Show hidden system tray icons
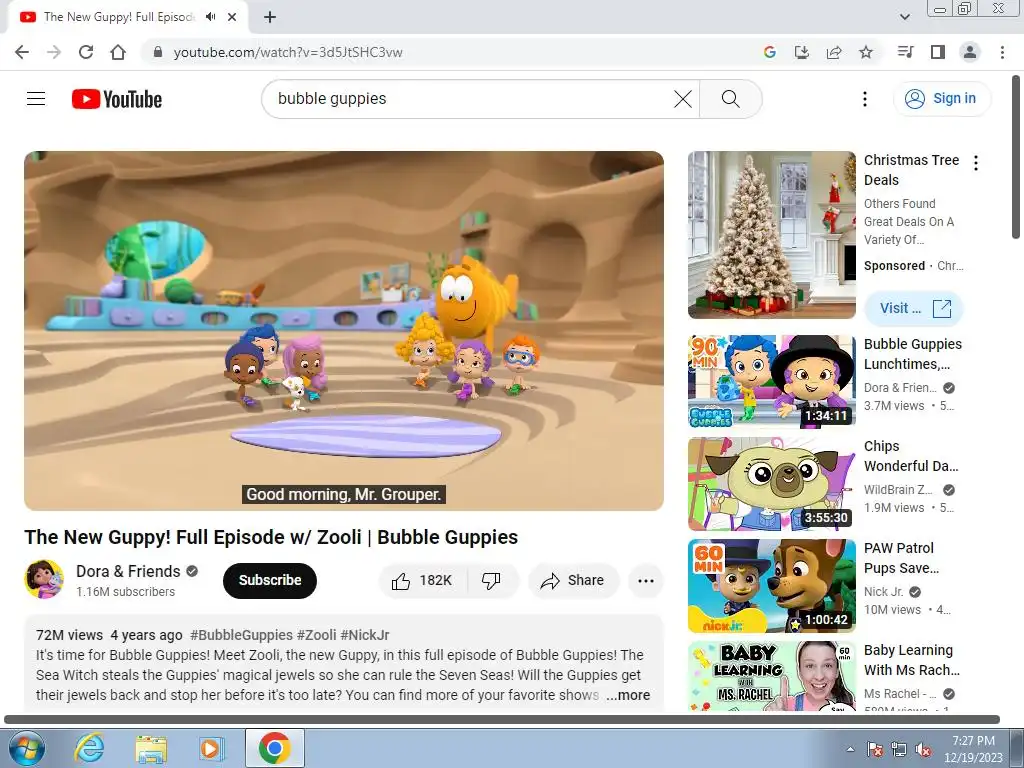This screenshot has height=768, width=1024. pyautogui.click(x=850, y=749)
